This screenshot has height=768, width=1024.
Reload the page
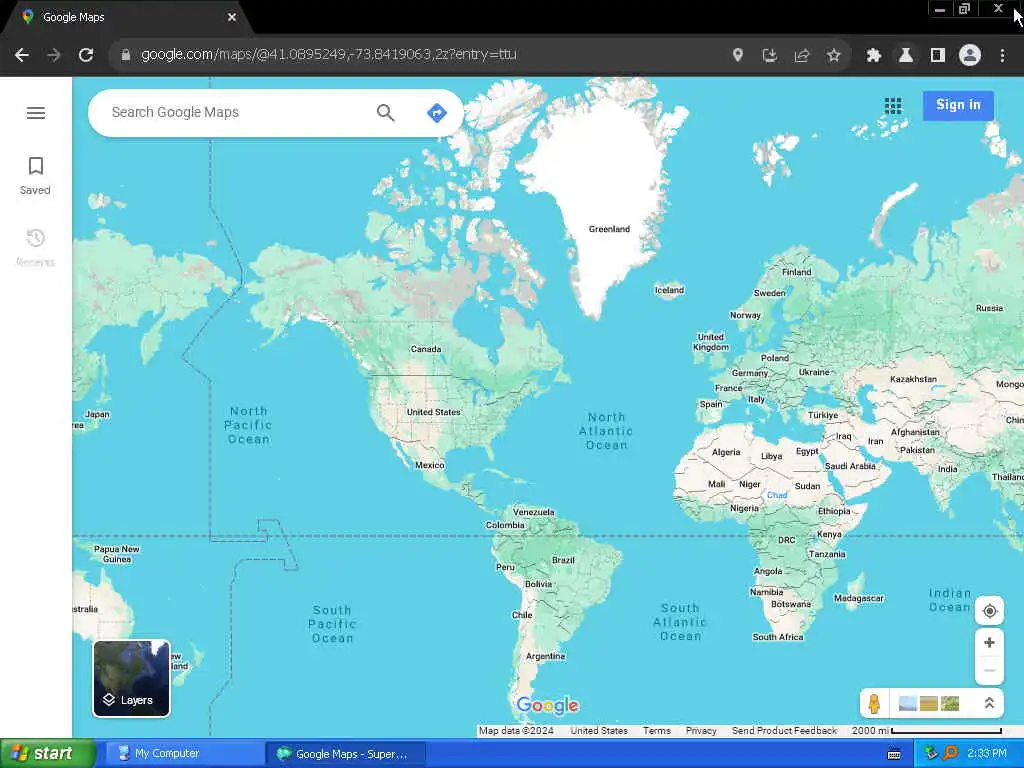click(x=86, y=55)
